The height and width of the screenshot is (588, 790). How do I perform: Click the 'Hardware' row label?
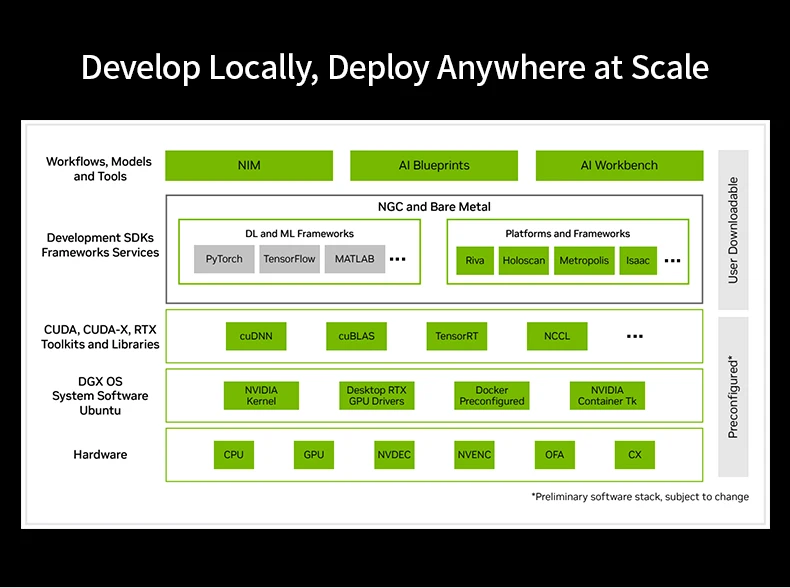point(100,454)
